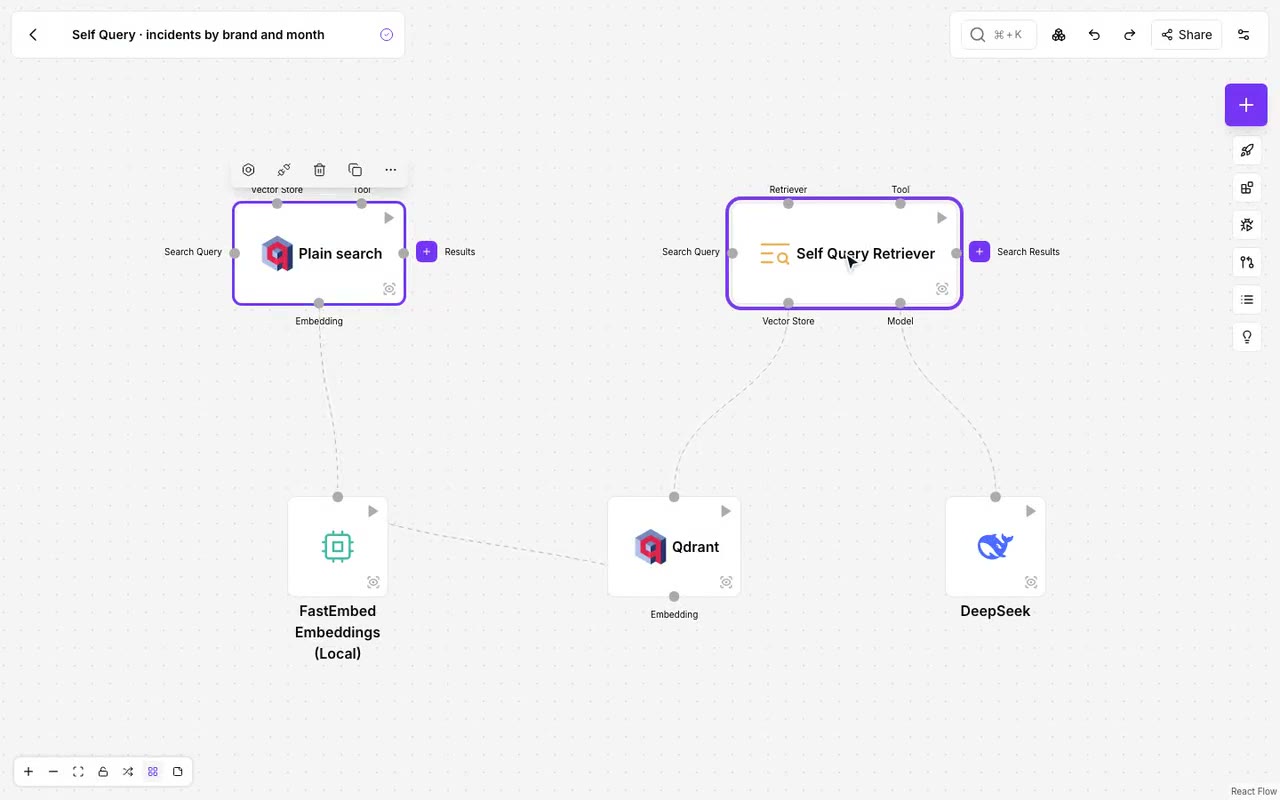Undo the last canvas action
This screenshot has height=800, width=1280.
pyautogui.click(x=1094, y=35)
